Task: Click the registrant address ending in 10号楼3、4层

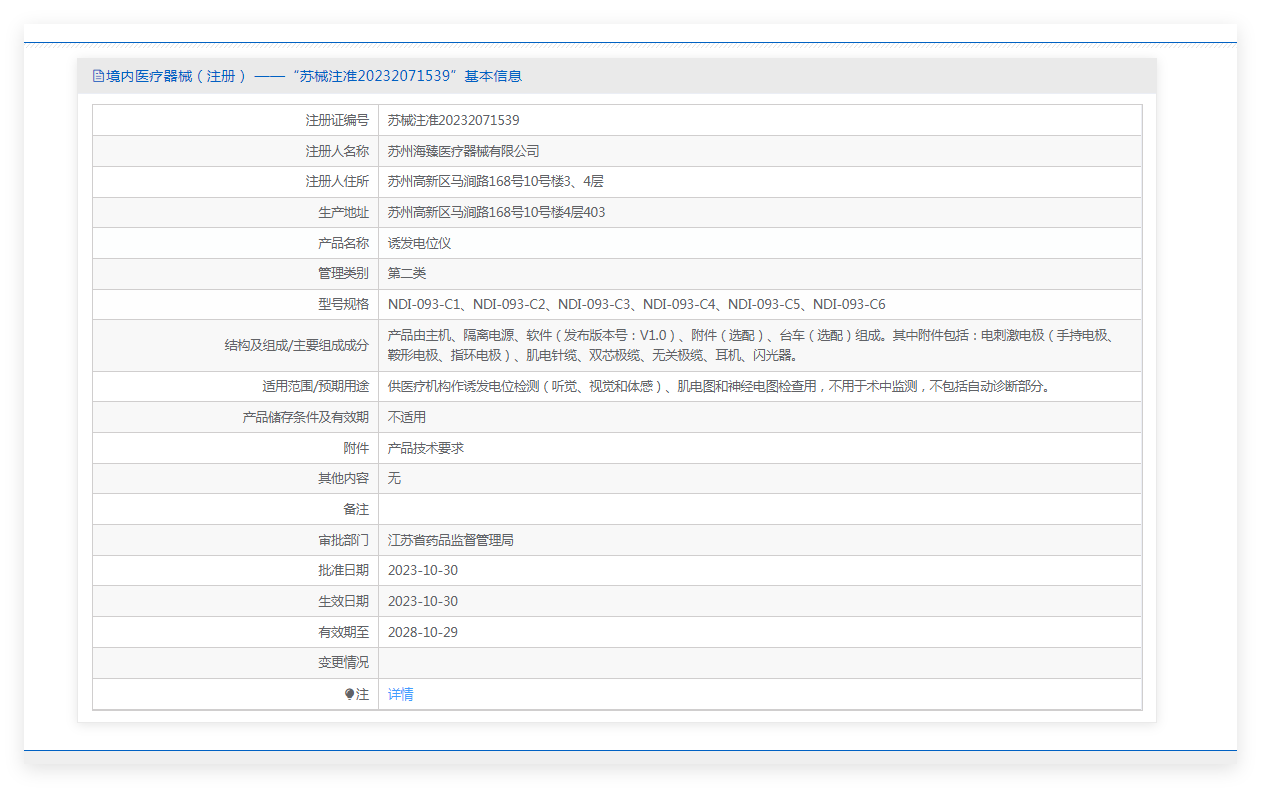Action: [x=495, y=182]
